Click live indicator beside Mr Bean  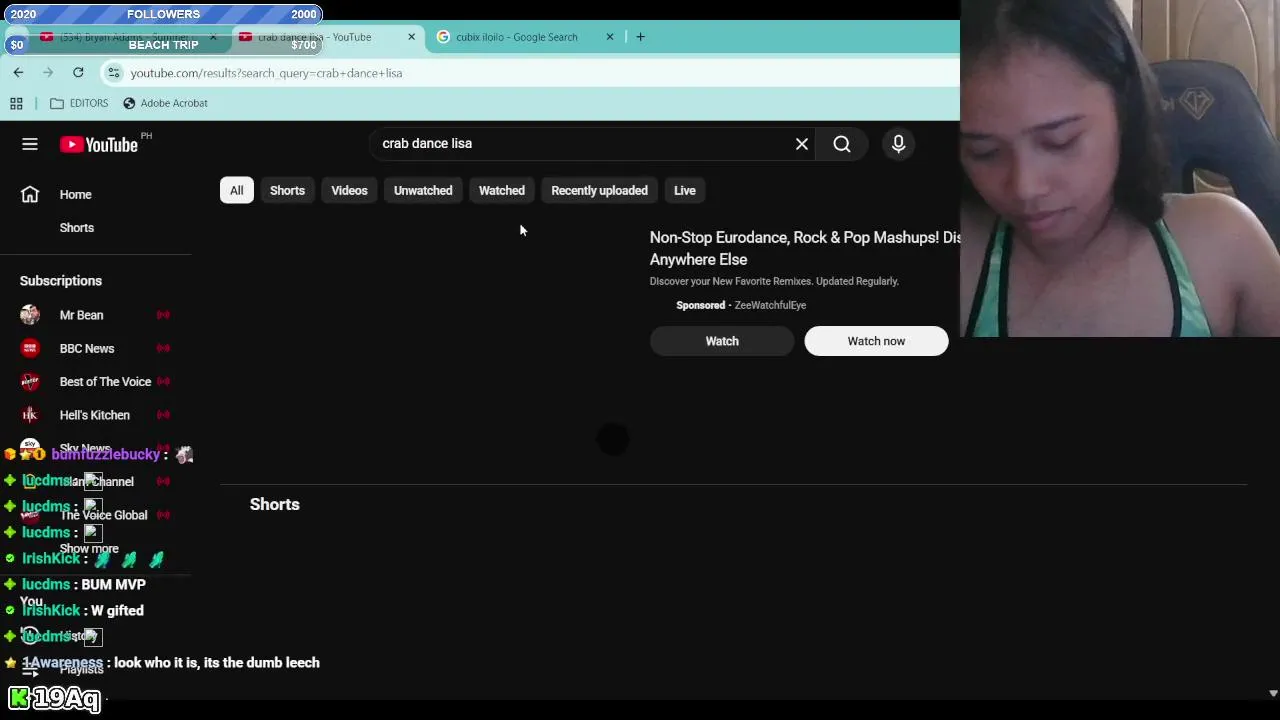pos(163,315)
